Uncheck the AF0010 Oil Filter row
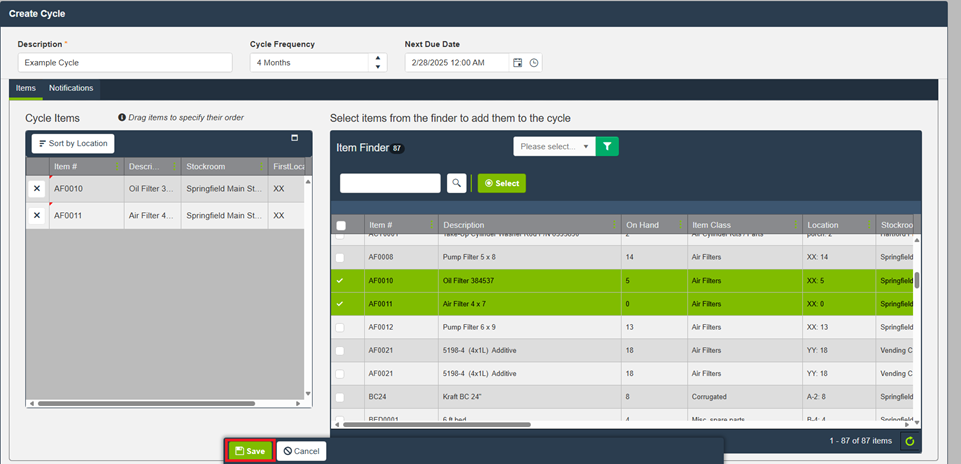This screenshot has height=464, width=961. 341,281
